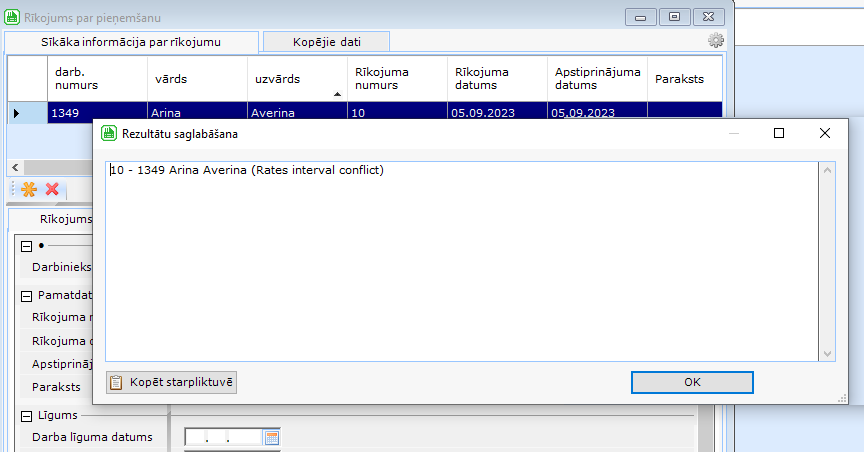Maximize the Rezultātu saglabāšana dialog

779,133
